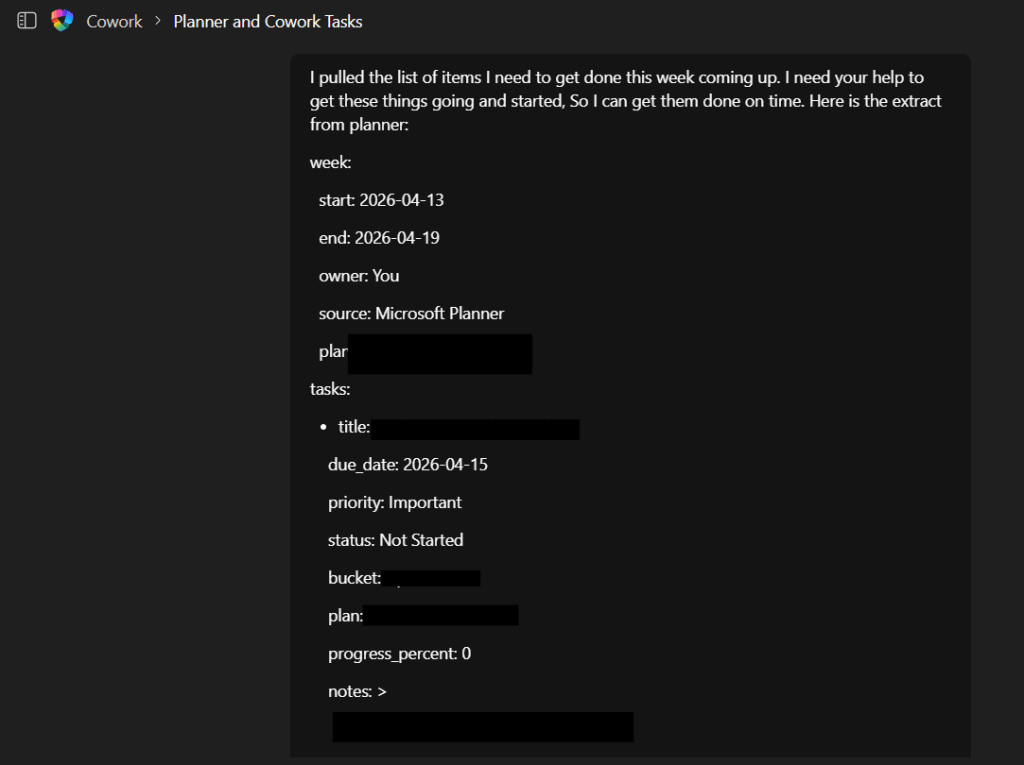Click the redacted task title block
Viewport: 1024px width, 765px height.
[475, 429]
